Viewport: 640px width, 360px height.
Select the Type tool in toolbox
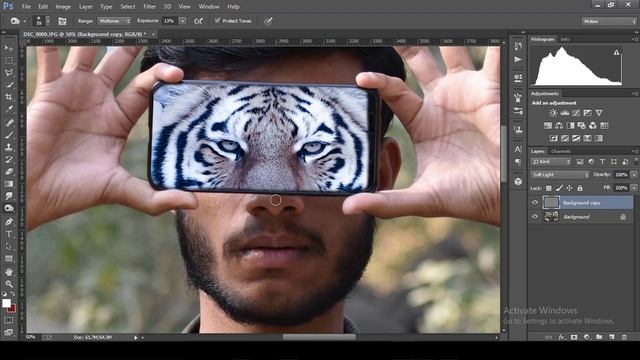9,234
